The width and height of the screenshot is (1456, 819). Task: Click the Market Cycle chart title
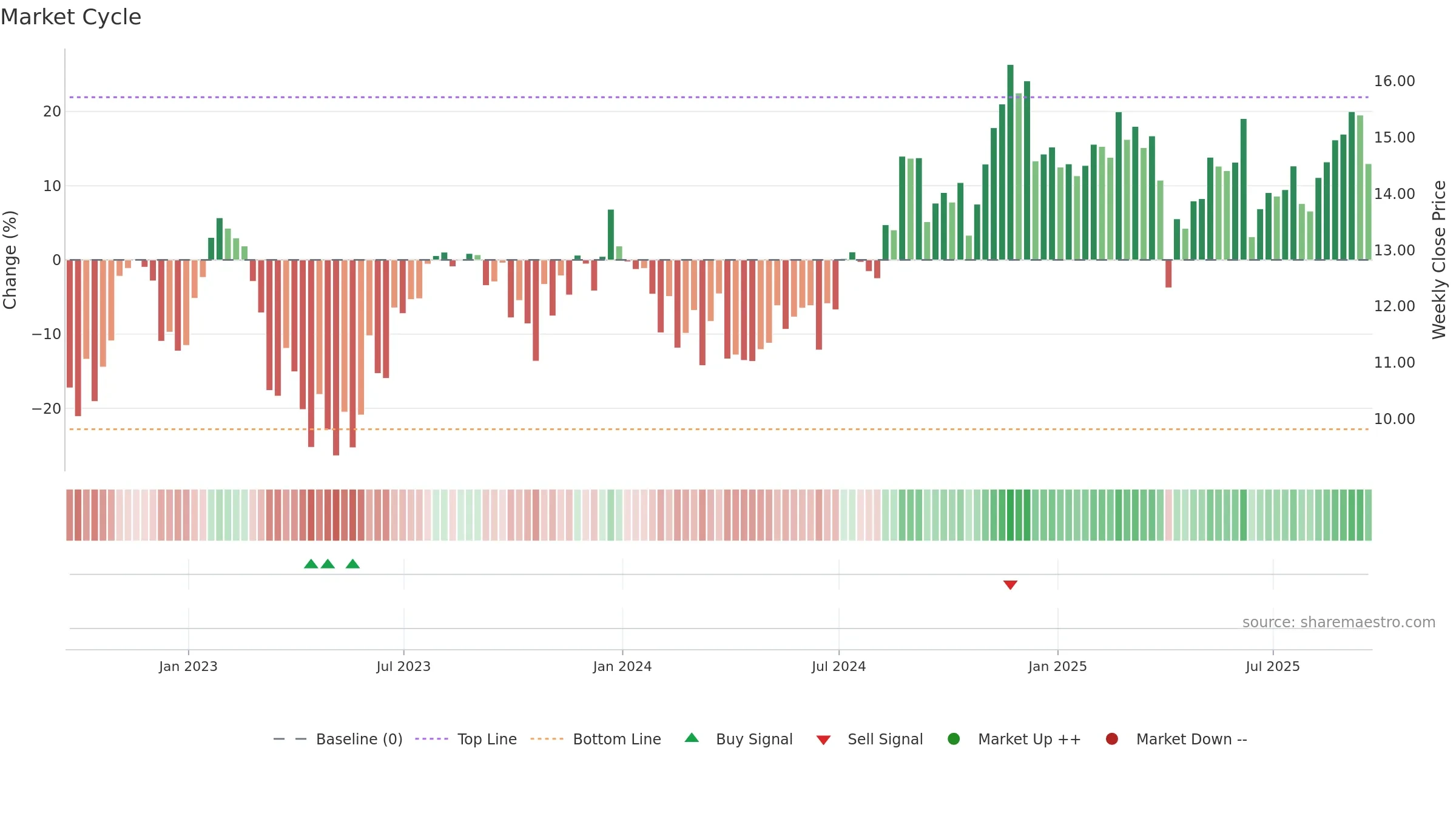pos(71,17)
